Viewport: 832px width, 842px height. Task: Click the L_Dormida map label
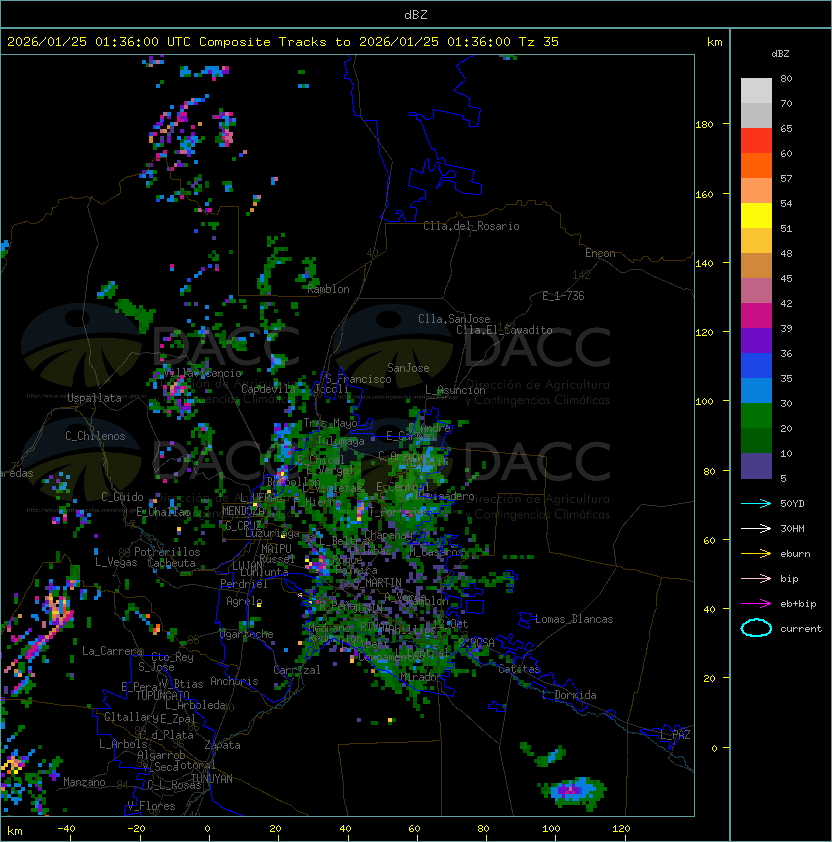point(569,695)
